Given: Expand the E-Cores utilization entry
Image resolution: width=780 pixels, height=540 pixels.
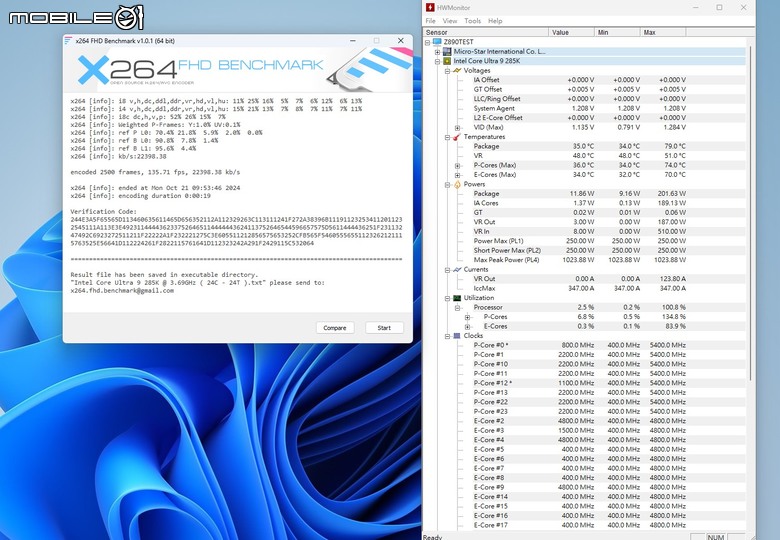Looking at the screenshot, I should point(467,326).
